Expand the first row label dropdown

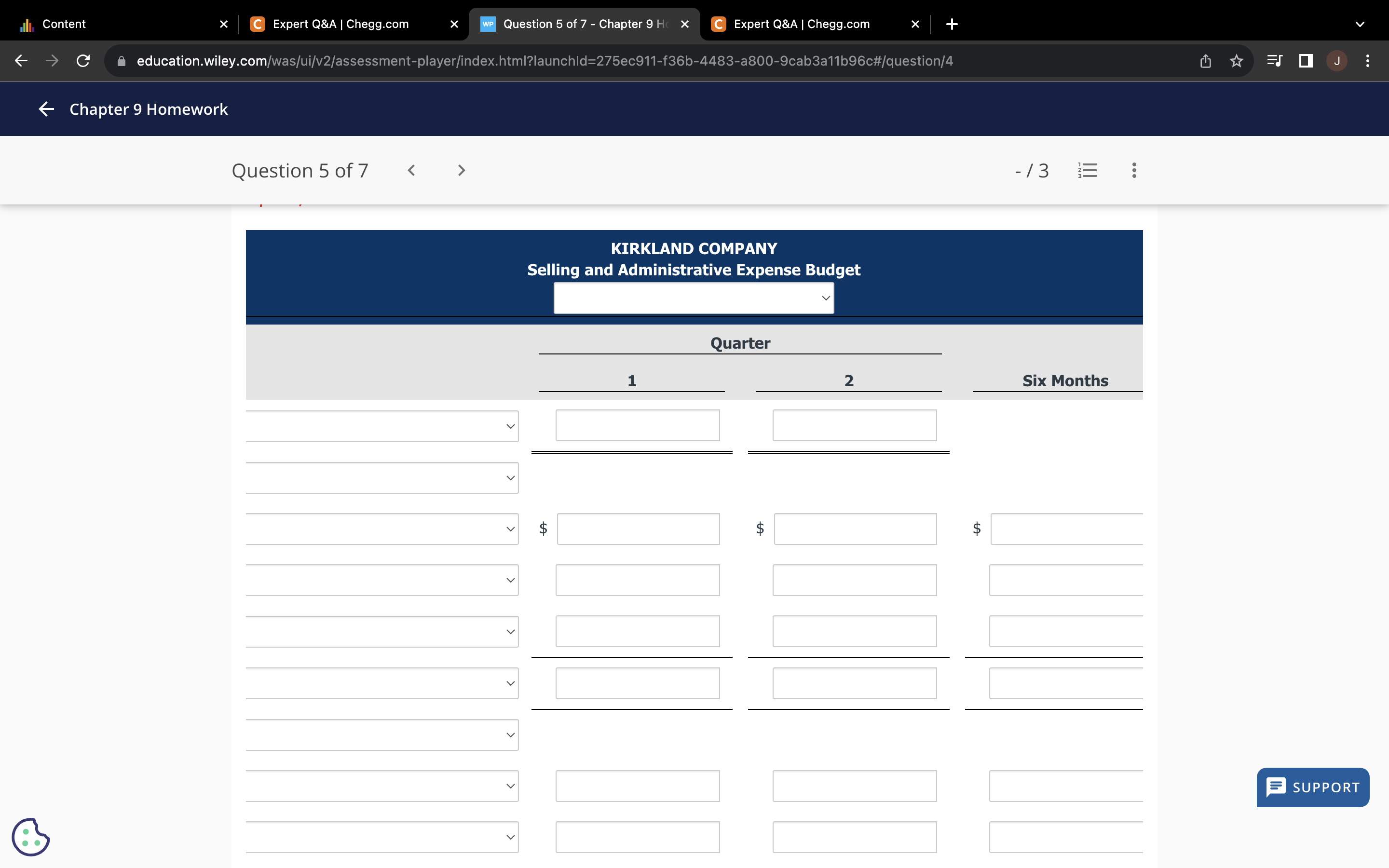pyautogui.click(x=382, y=426)
